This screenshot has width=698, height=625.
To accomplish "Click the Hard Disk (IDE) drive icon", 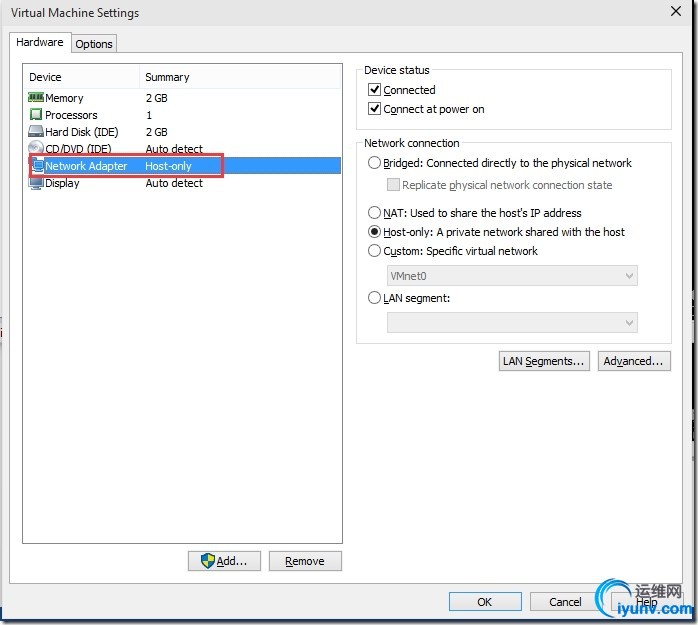I will click(36, 131).
